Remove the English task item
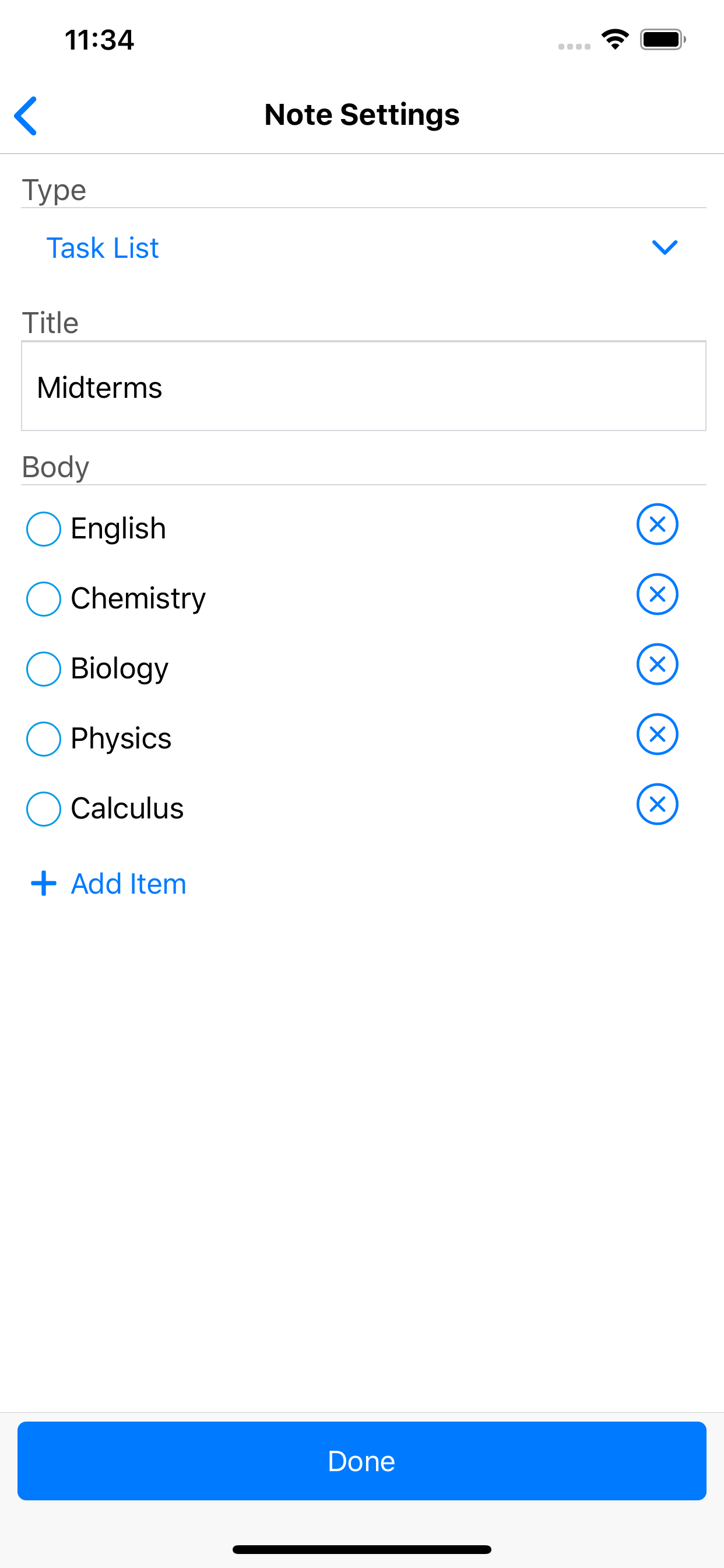The height and width of the screenshot is (1568, 724). (657, 524)
